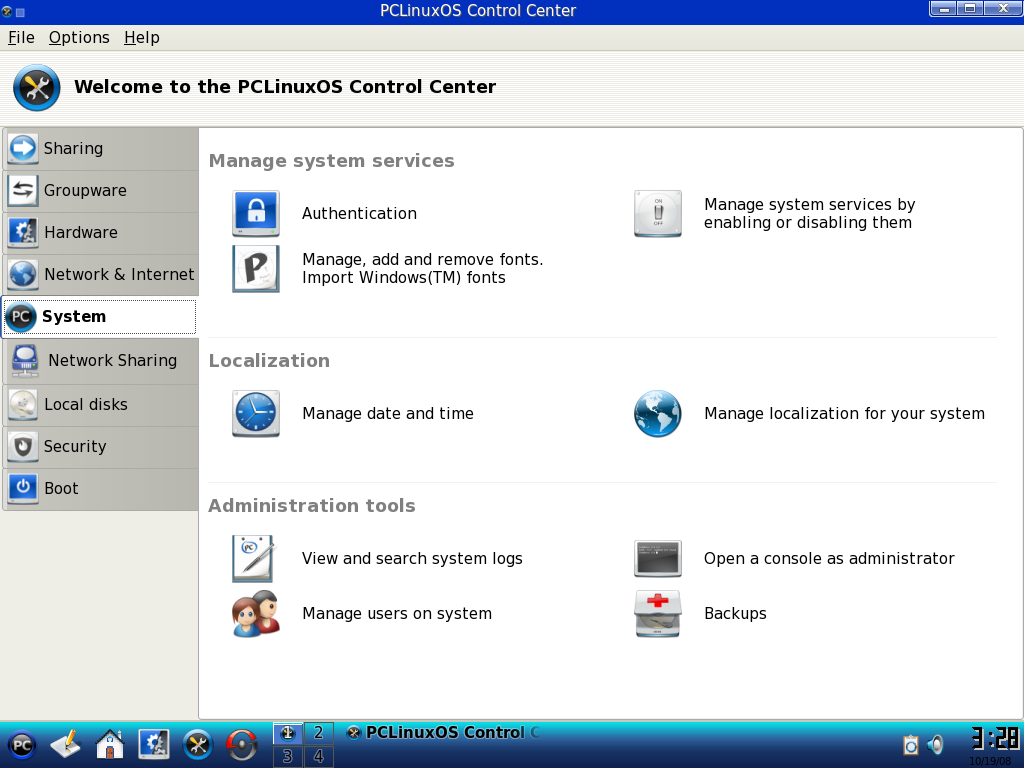Image resolution: width=1024 pixels, height=768 pixels.
Task: Select the Groupware category
Action: (101, 191)
